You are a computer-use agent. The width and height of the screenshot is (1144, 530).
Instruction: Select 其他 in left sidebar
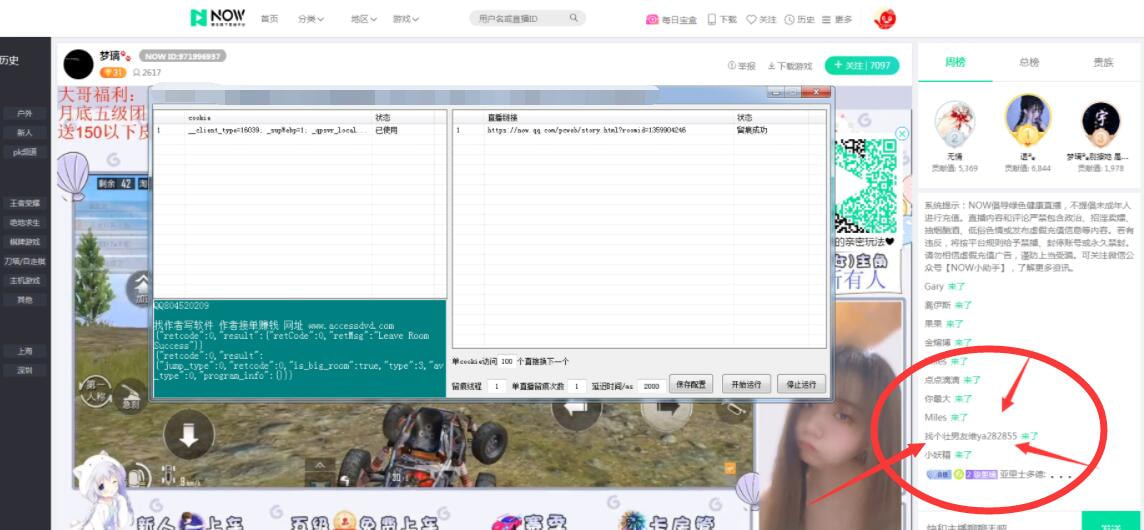[25, 300]
